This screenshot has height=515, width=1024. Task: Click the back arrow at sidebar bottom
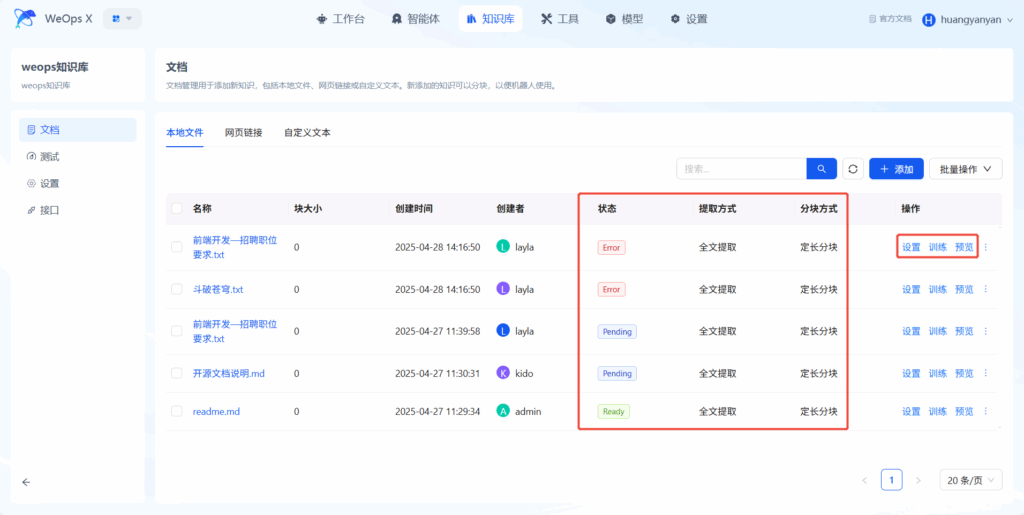tap(26, 482)
